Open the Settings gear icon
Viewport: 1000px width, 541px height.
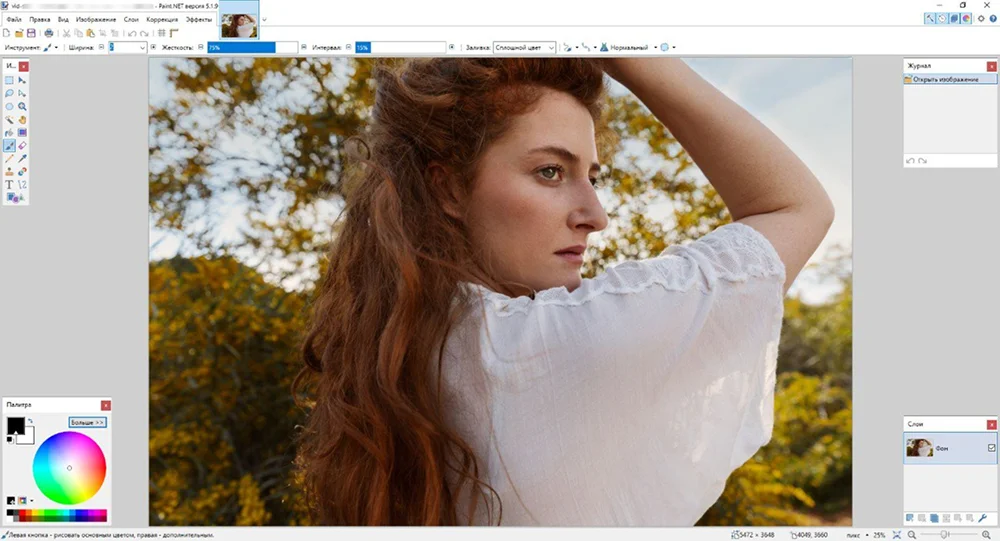coord(981,19)
